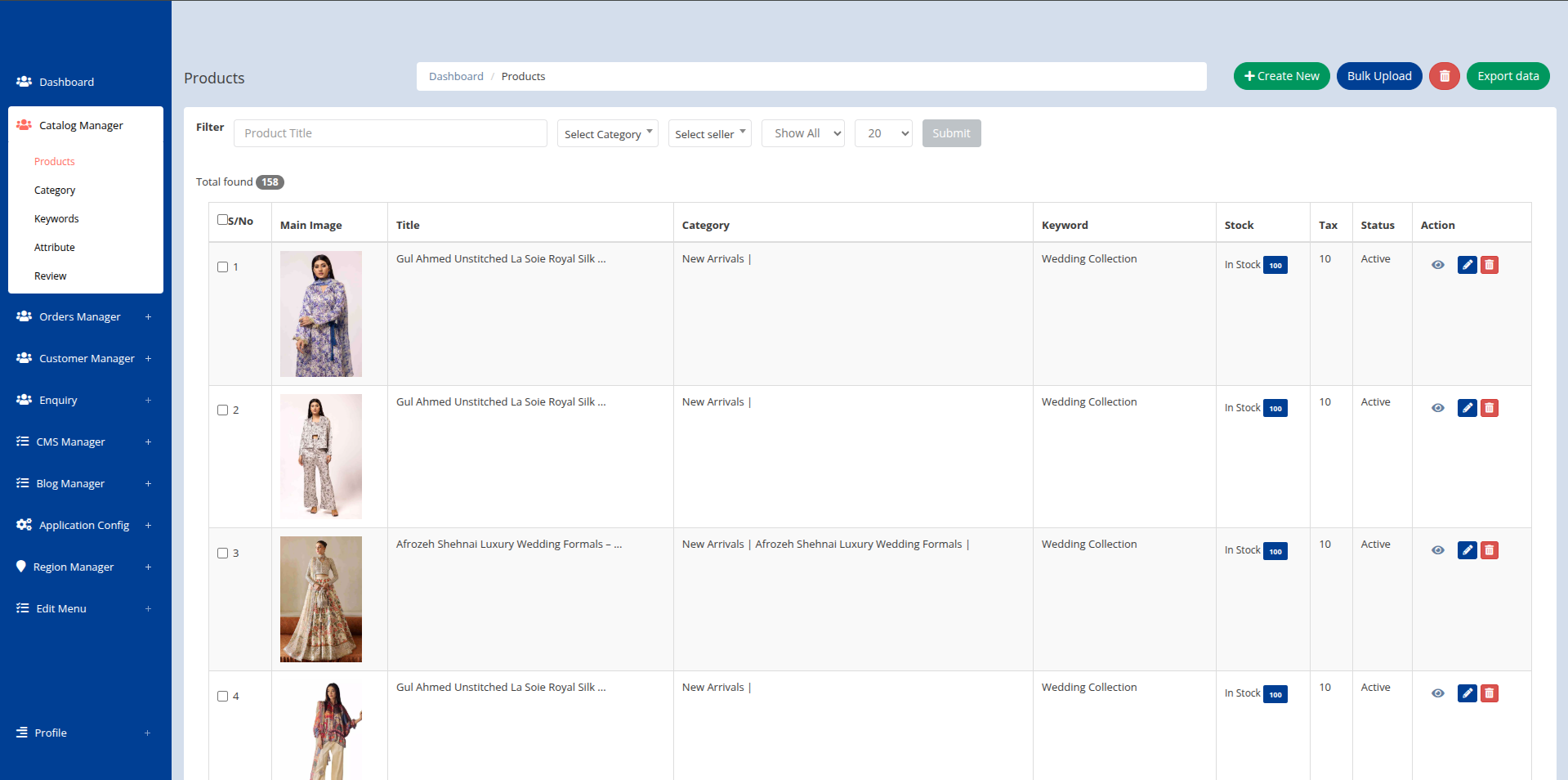Image resolution: width=1568 pixels, height=780 pixels.
Task: Click edit pencil icon for row 2
Action: 1467,408
